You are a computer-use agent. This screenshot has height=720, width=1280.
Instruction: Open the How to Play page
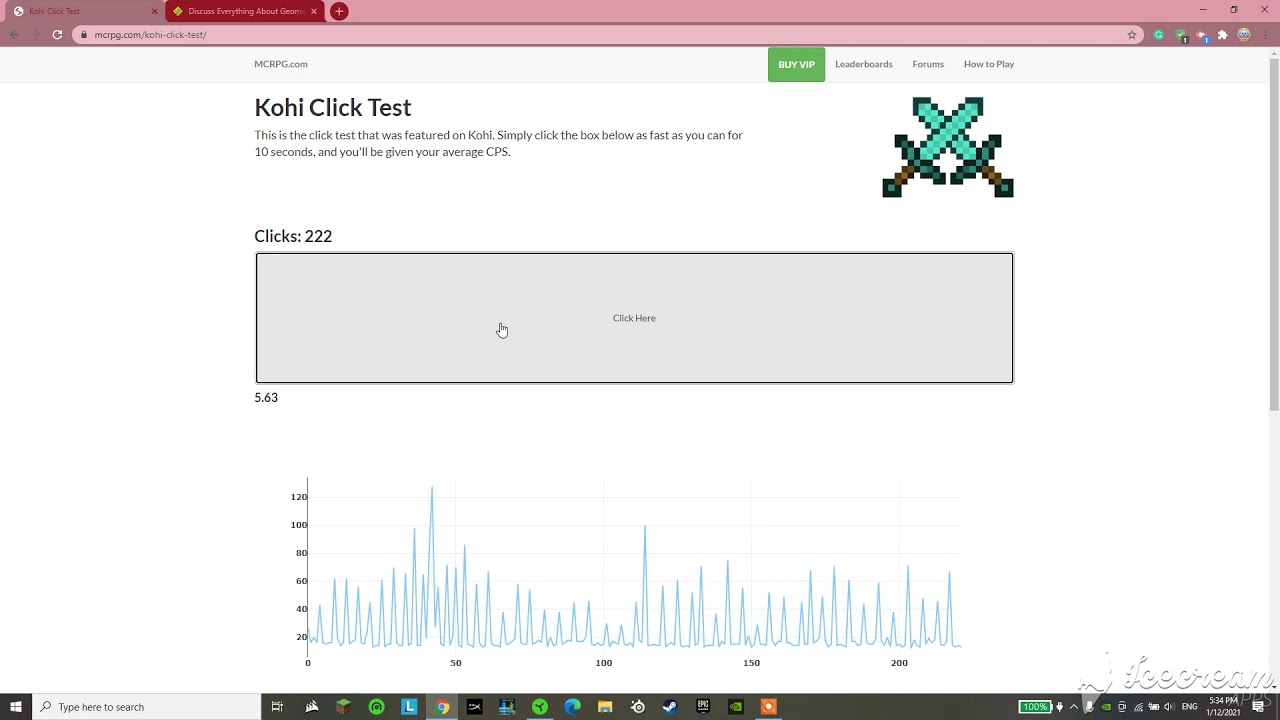point(989,64)
